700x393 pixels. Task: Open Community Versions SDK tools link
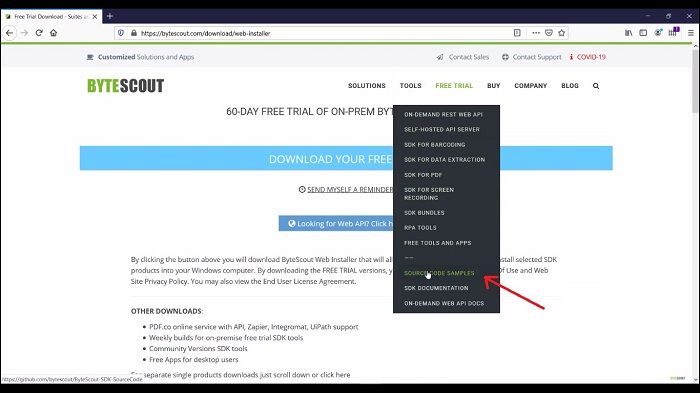198,348
